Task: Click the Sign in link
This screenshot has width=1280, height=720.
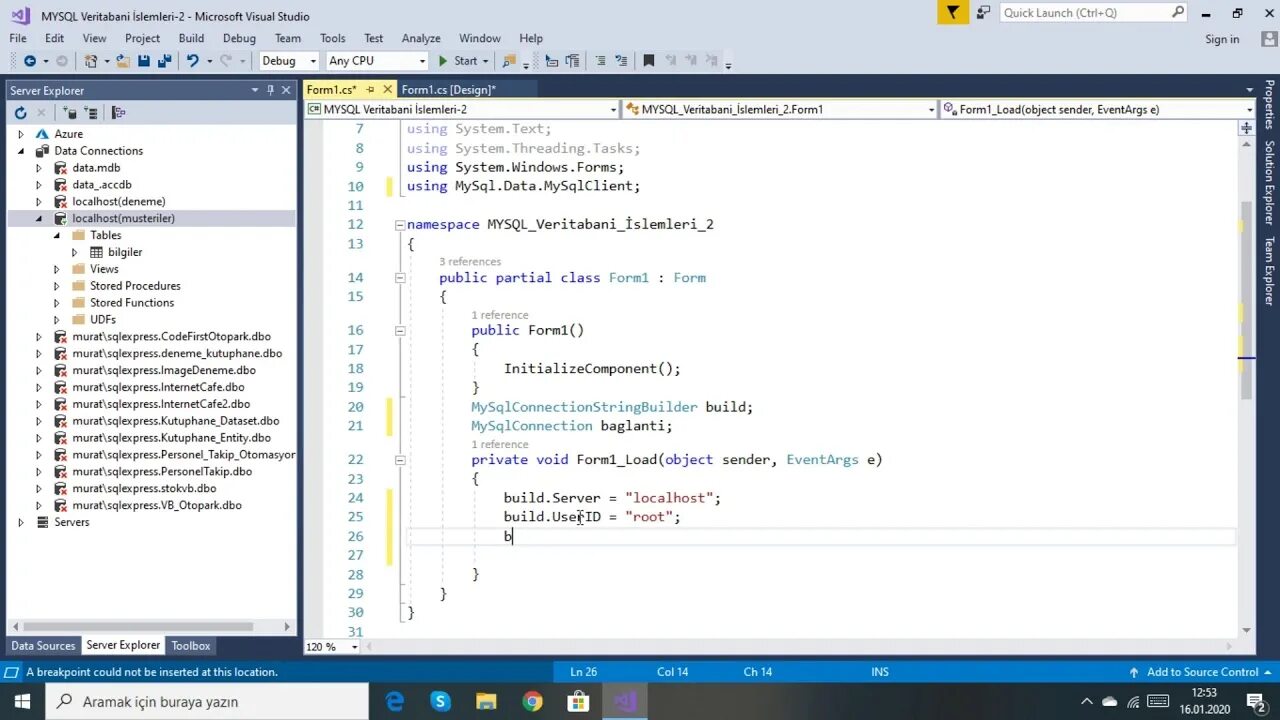Action: point(1222,39)
